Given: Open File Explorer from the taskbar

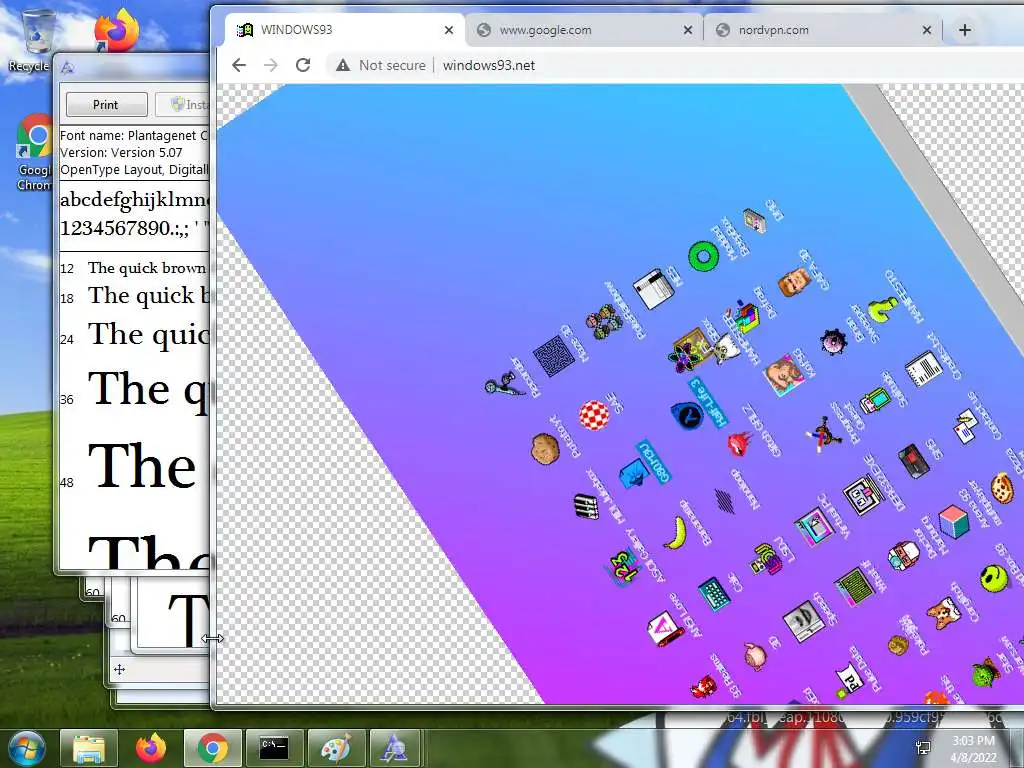Looking at the screenshot, I should 89,748.
